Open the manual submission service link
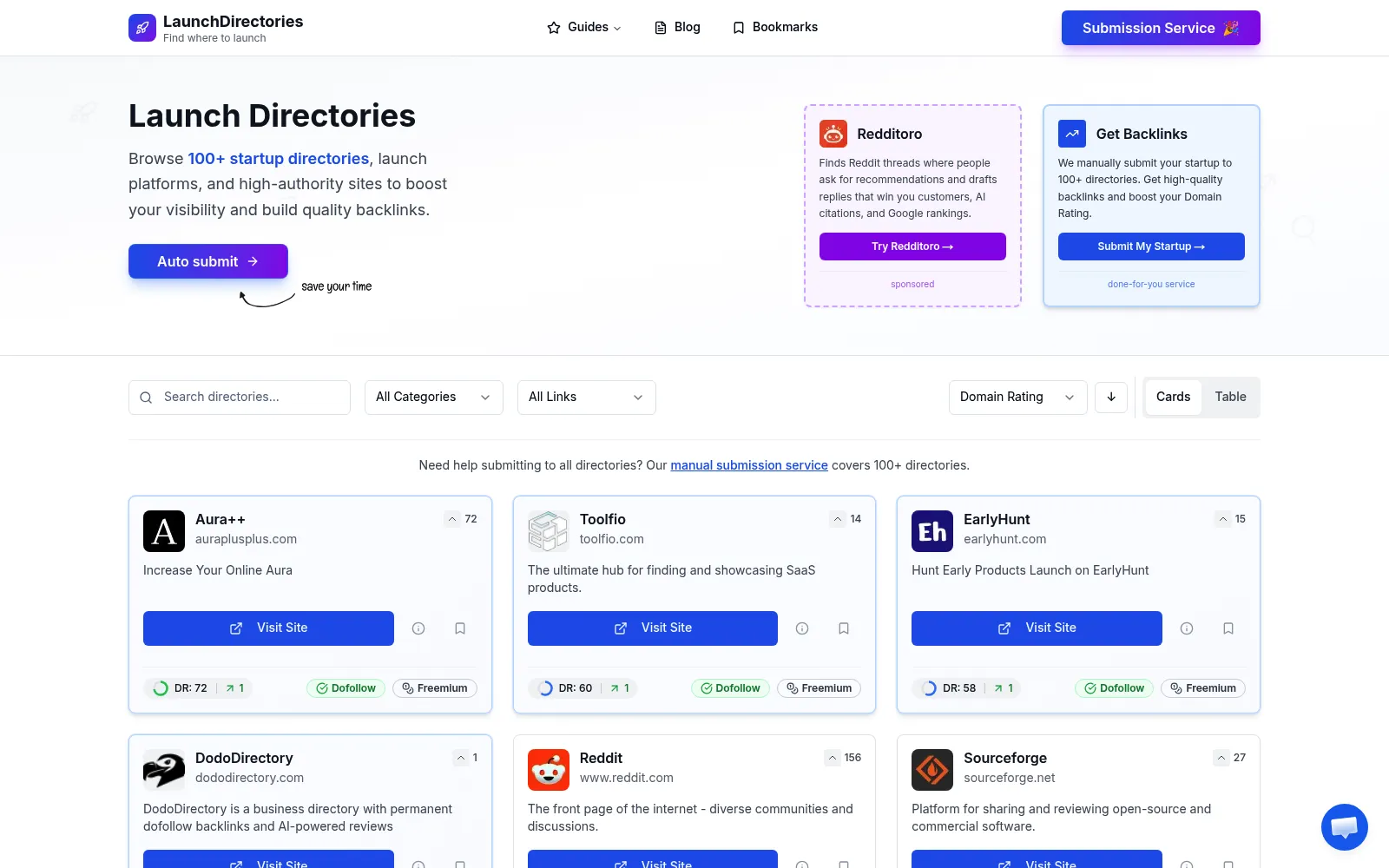1389x868 pixels. point(749,465)
